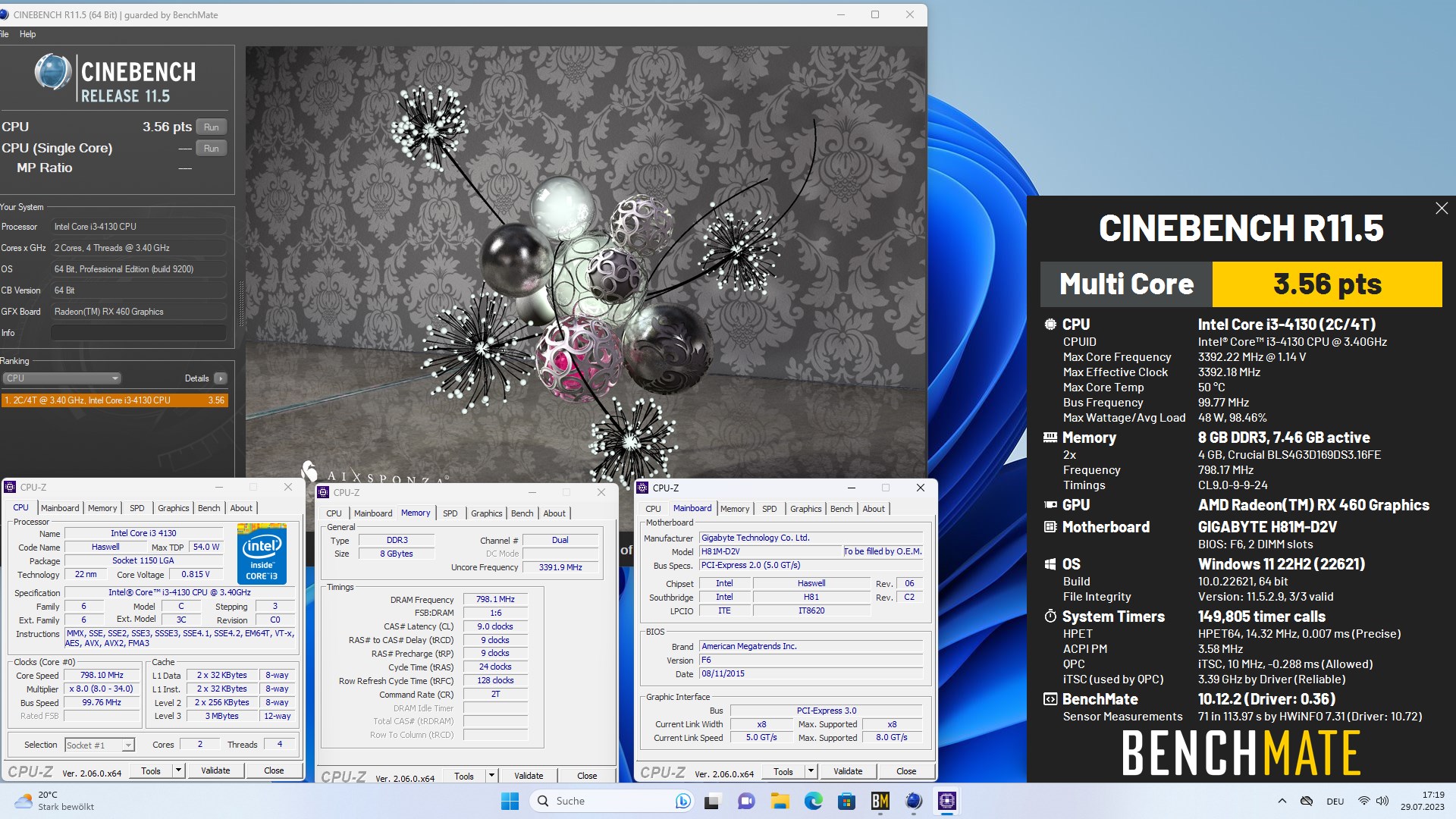Open About tab in left CPU-Z window
The height and width of the screenshot is (819, 1456).
[241, 508]
